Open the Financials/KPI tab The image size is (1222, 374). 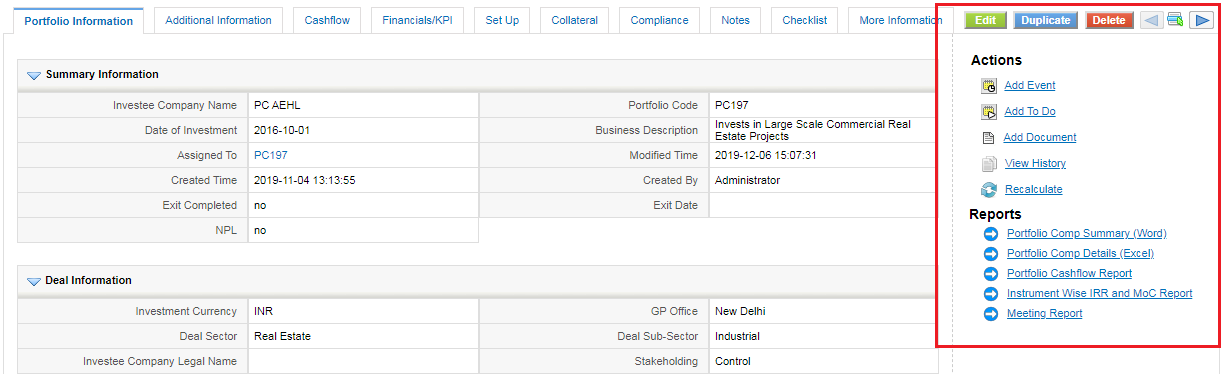(x=417, y=20)
